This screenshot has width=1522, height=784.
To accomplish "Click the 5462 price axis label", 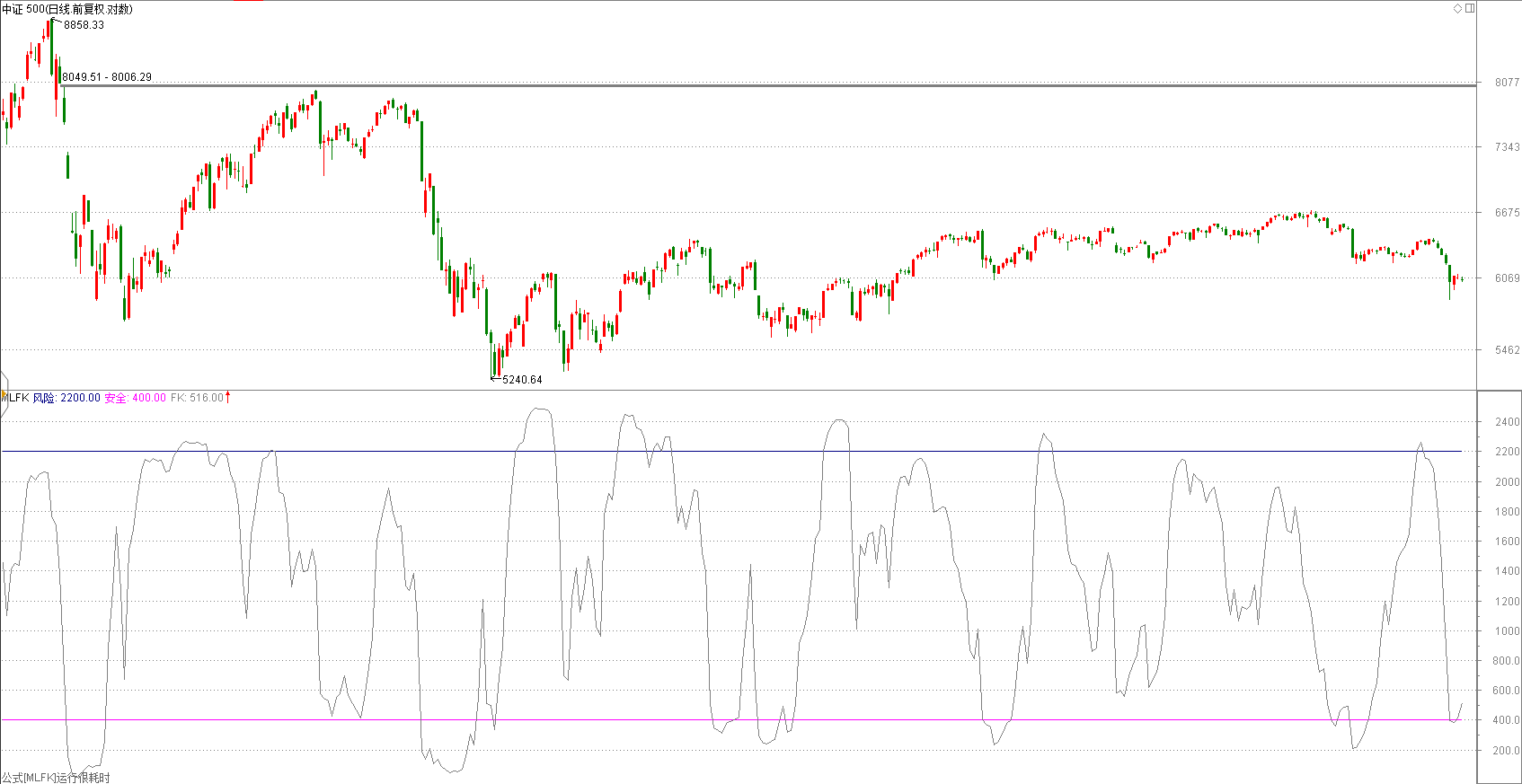I will click(1507, 350).
